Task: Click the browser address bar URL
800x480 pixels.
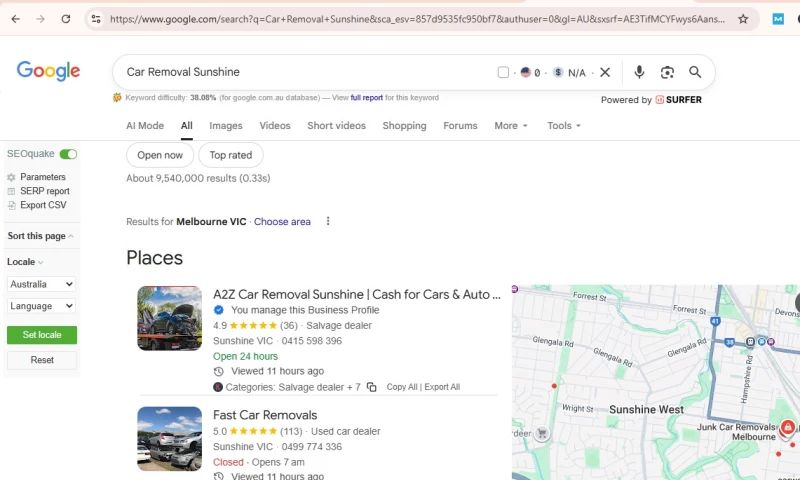Action: point(417,19)
